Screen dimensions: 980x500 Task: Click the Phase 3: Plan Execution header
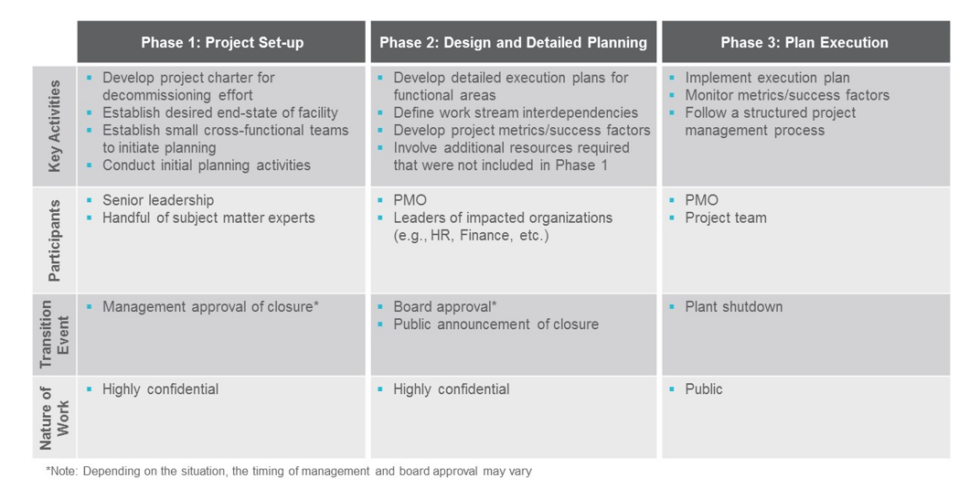point(804,43)
